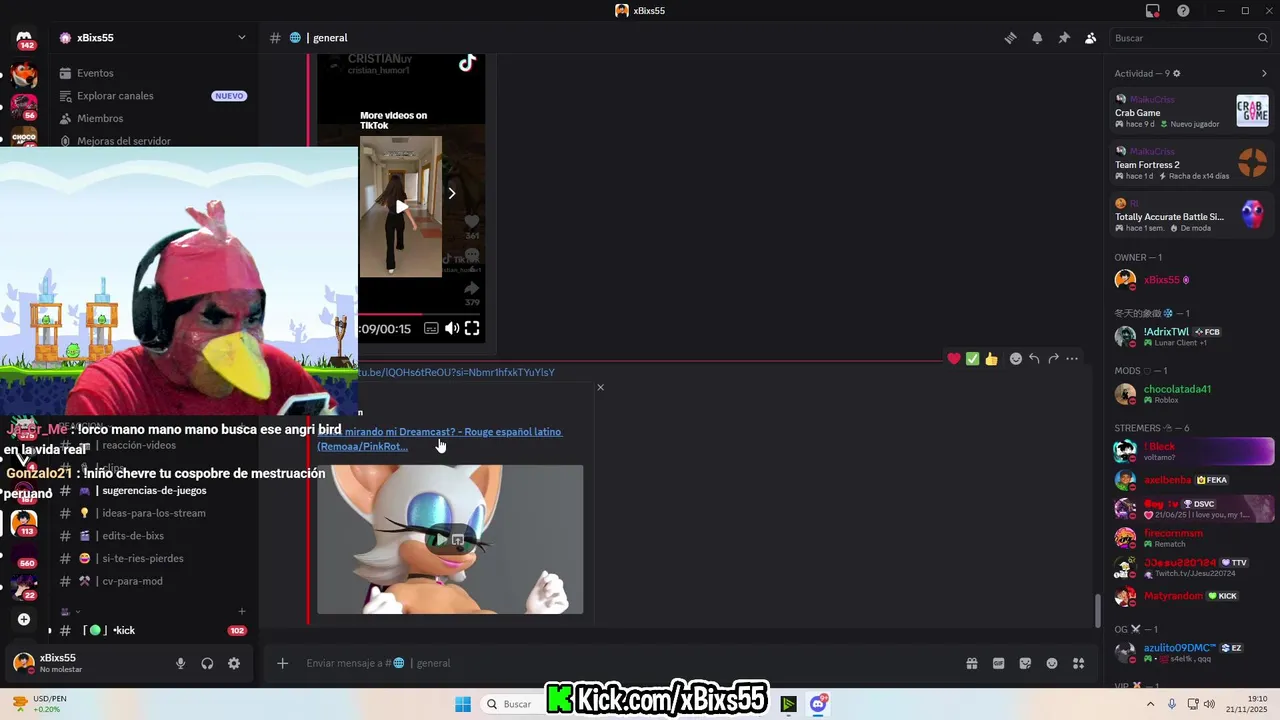Open attachment plus button beside message box
1280x720 pixels.
(x=283, y=663)
